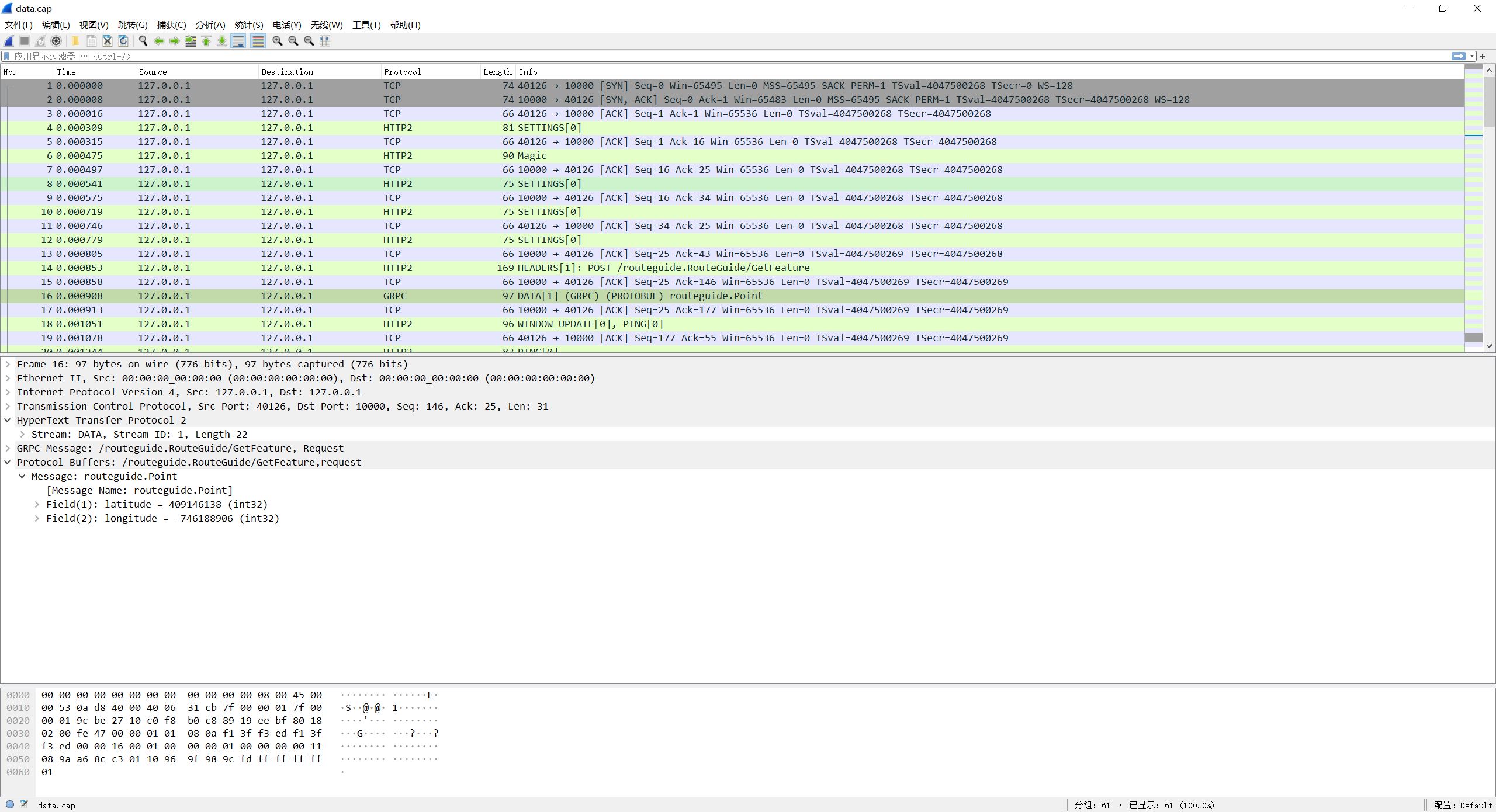
Task: Click into the display filter input field
Action: [x=730, y=57]
